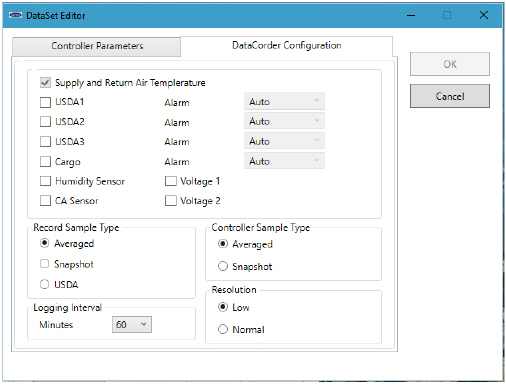Click the Record Sample Type group label
506x385 pixels.
76,228
